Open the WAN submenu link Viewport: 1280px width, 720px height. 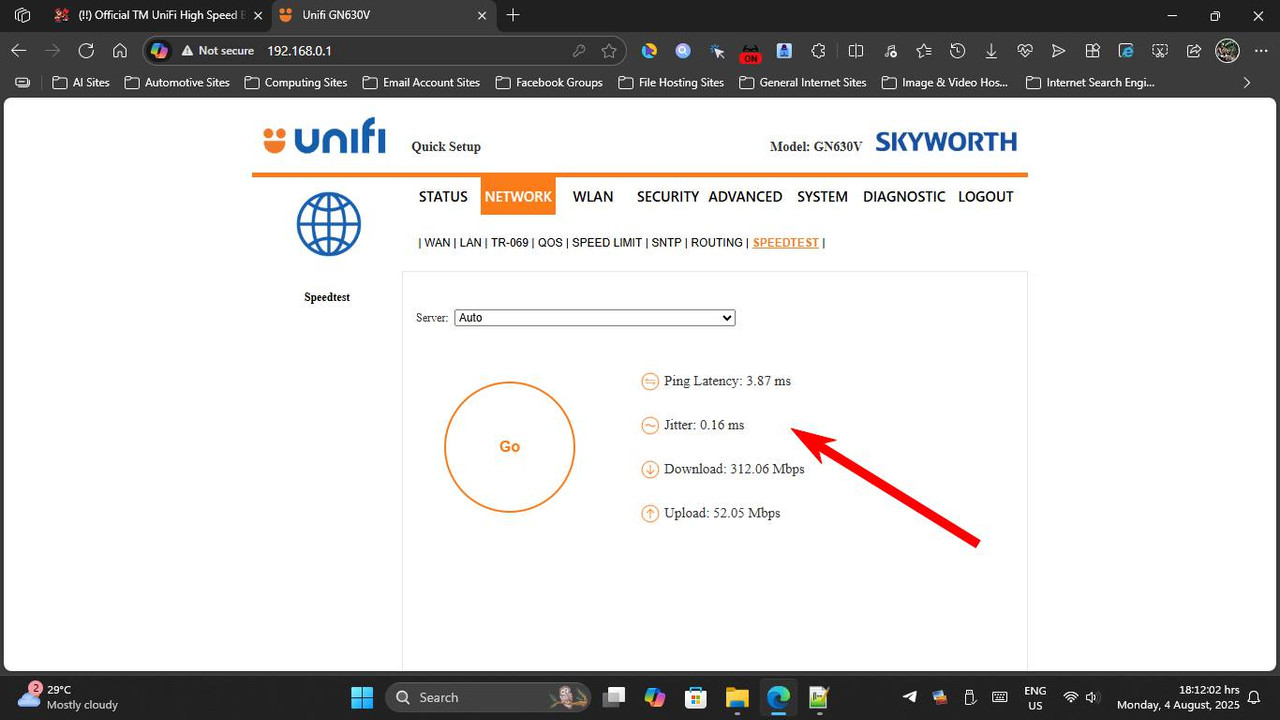(437, 243)
